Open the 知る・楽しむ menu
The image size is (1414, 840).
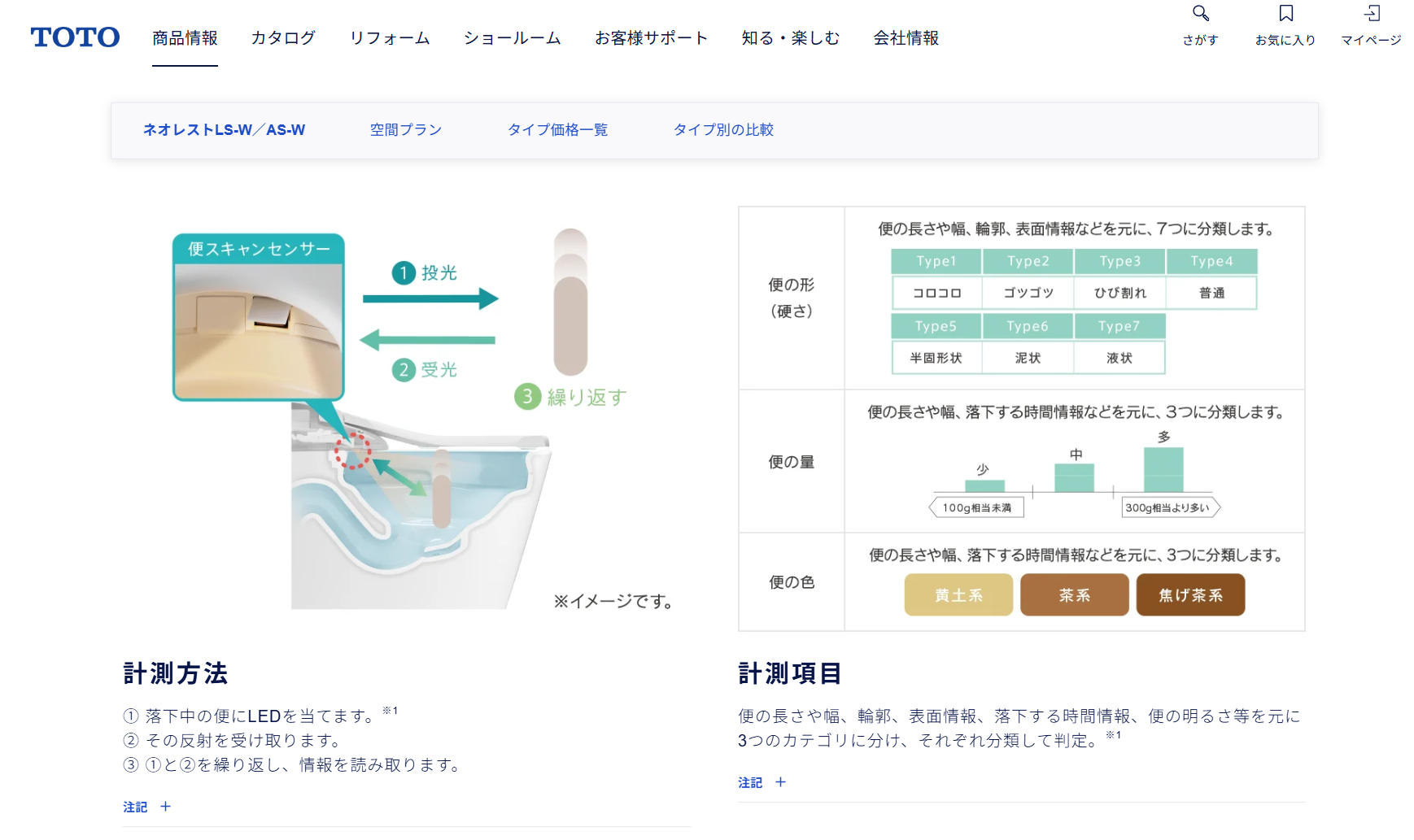(x=790, y=38)
